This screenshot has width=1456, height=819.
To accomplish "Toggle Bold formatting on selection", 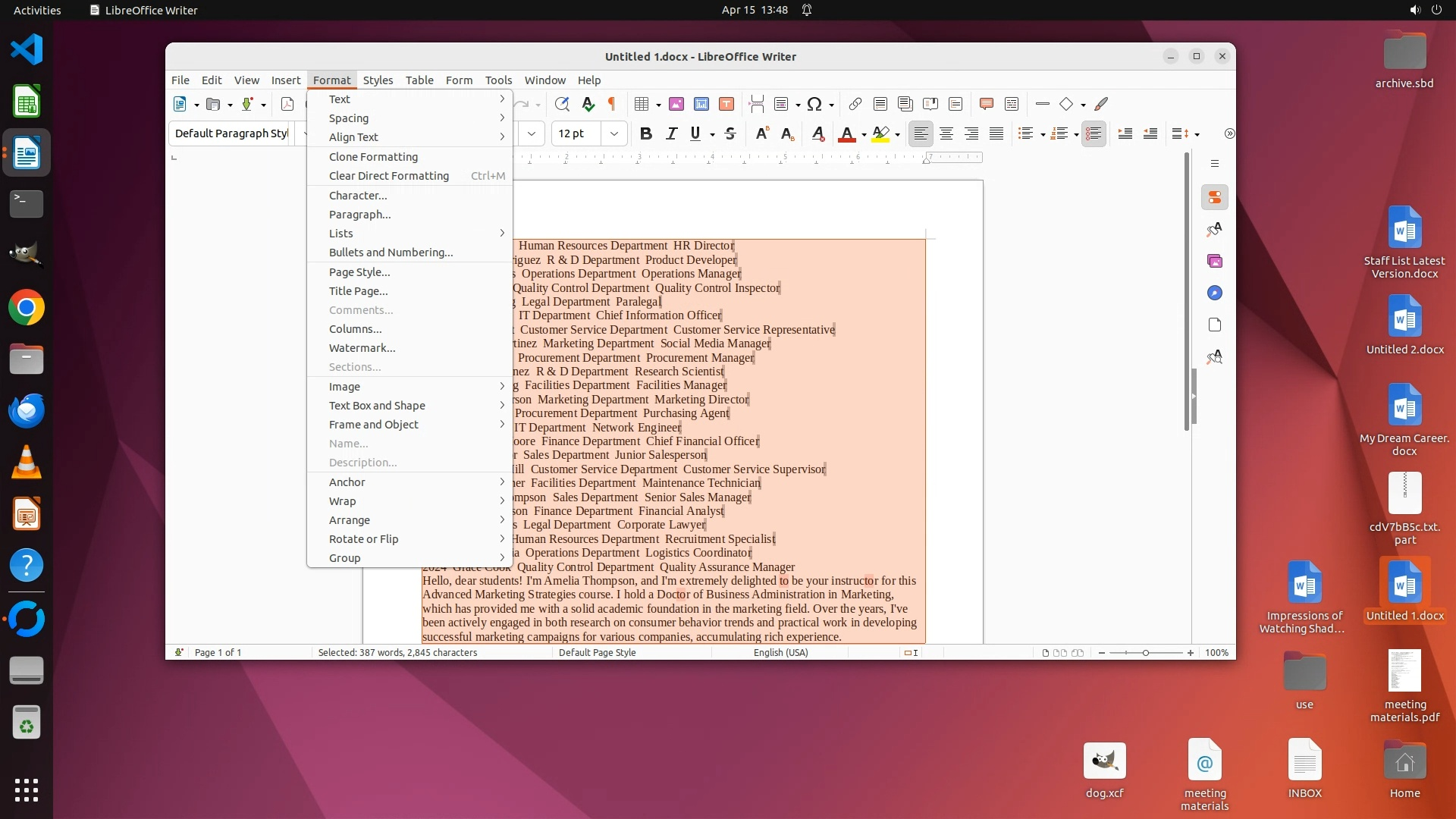I will 646,134.
